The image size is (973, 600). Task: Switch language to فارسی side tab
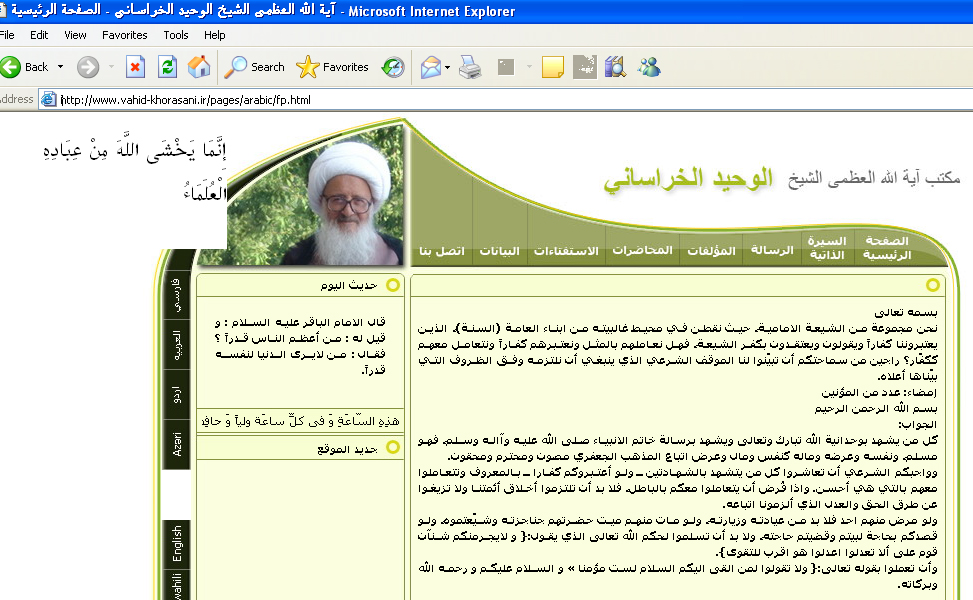coord(177,293)
